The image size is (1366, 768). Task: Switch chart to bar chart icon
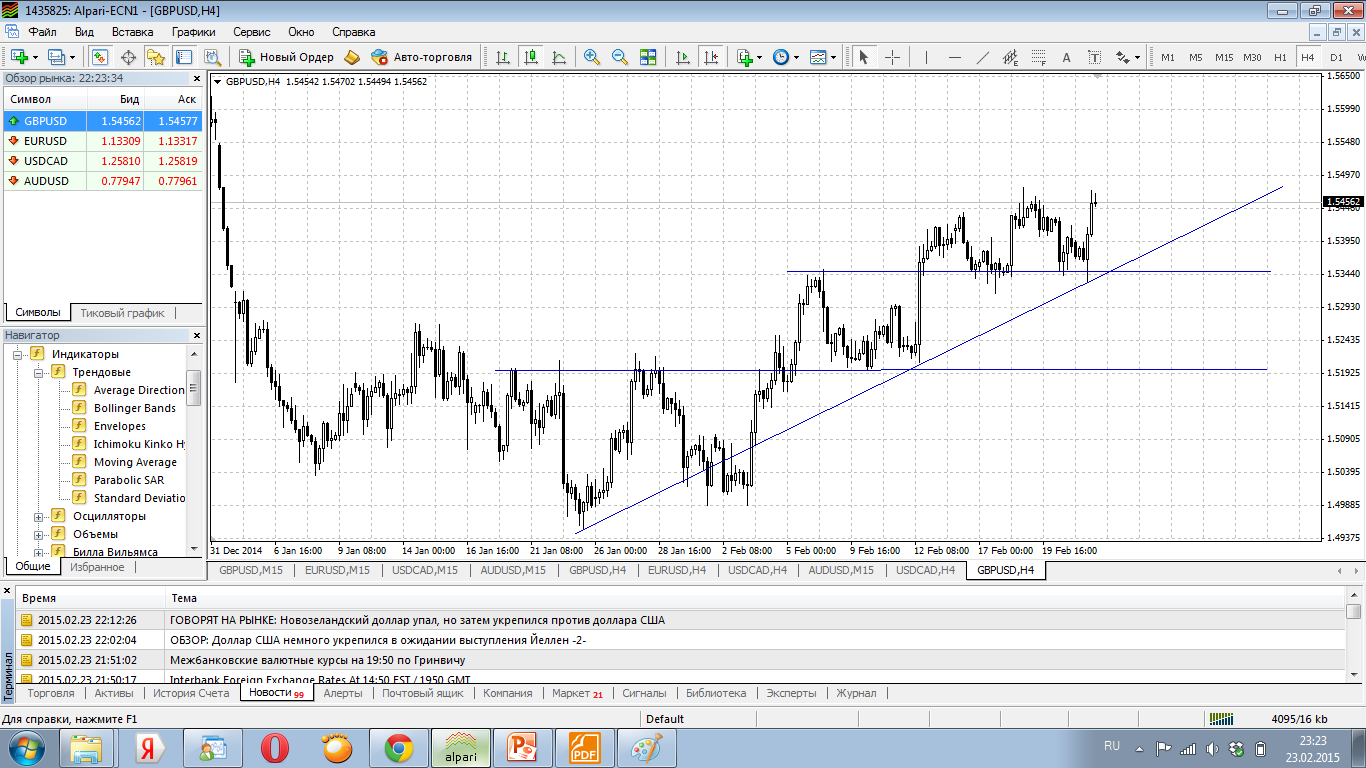point(502,57)
